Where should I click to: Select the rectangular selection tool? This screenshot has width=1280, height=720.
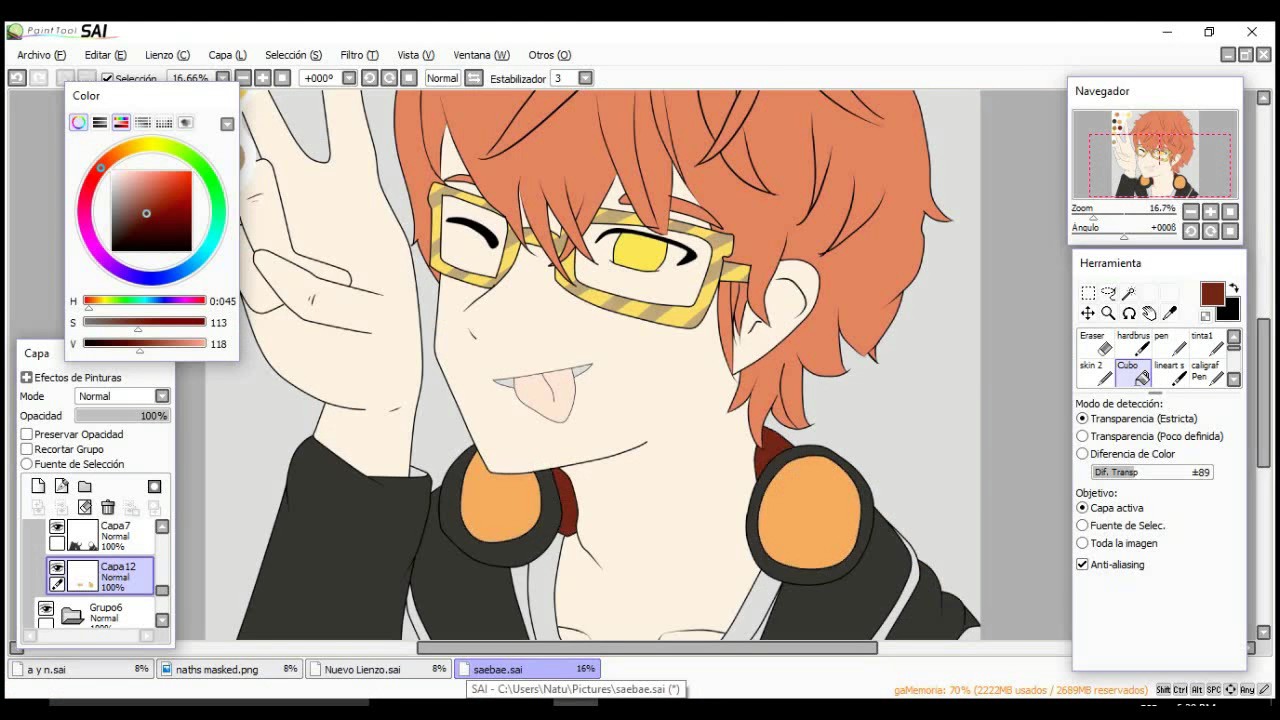[1088, 293]
